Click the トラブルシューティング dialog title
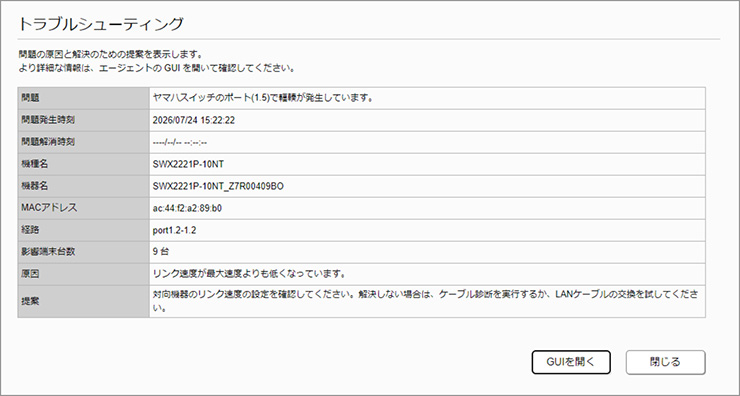 [x=101, y=24]
